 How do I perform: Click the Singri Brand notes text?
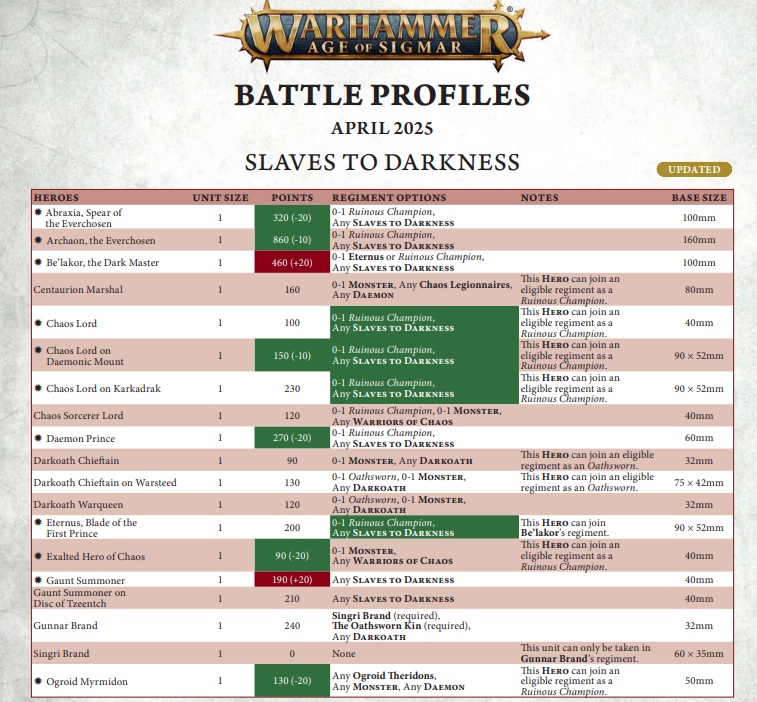point(585,653)
